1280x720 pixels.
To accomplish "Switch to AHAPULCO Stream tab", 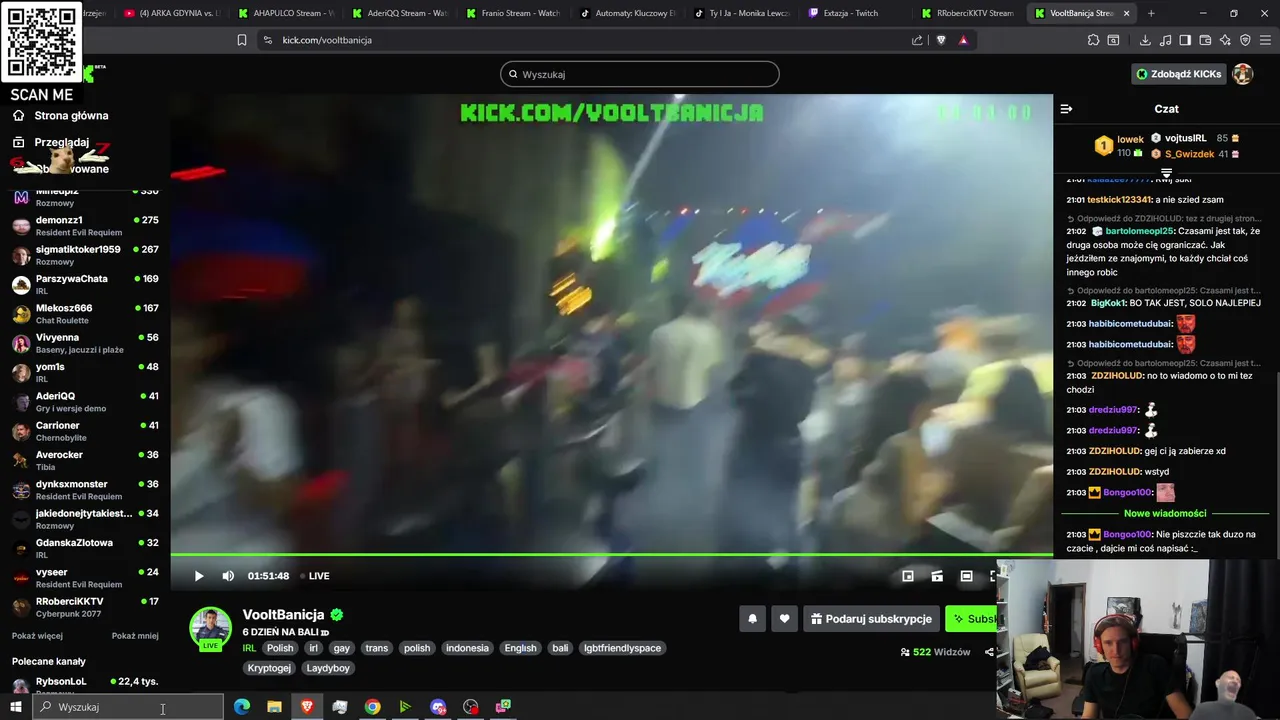I will pyautogui.click(x=285, y=13).
